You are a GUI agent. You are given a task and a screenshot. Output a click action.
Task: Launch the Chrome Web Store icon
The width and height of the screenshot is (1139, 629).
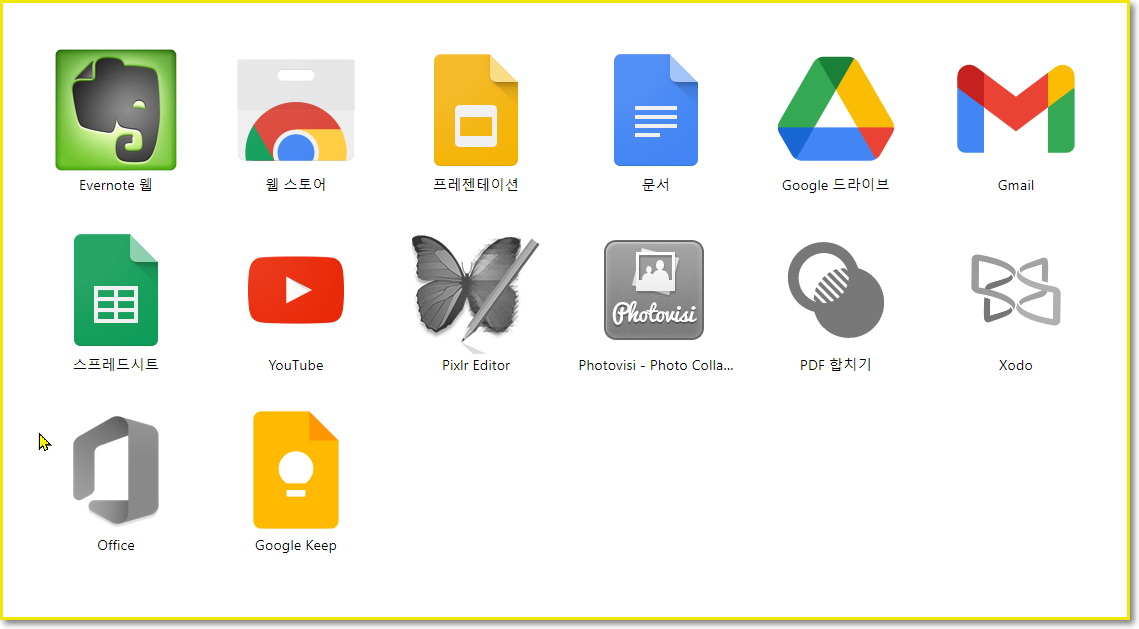click(x=296, y=110)
